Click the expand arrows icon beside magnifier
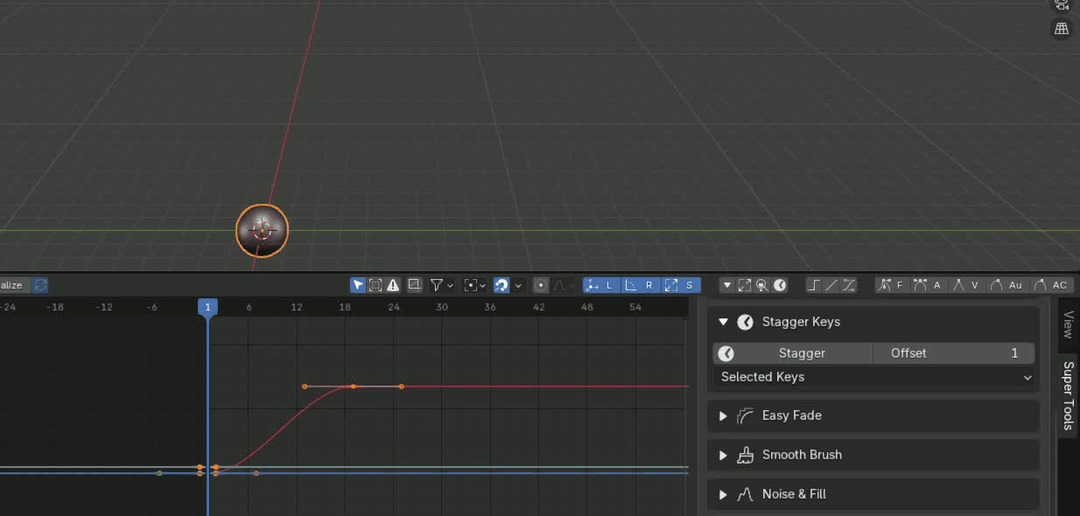 point(745,285)
